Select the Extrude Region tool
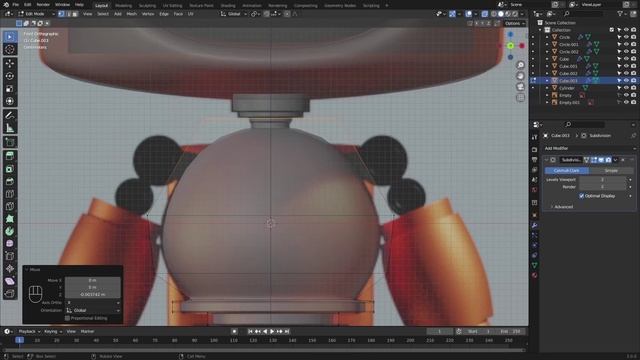Image resolution: width=640 pixels, height=360 pixels. pyautogui.click(x=10, y=156)
